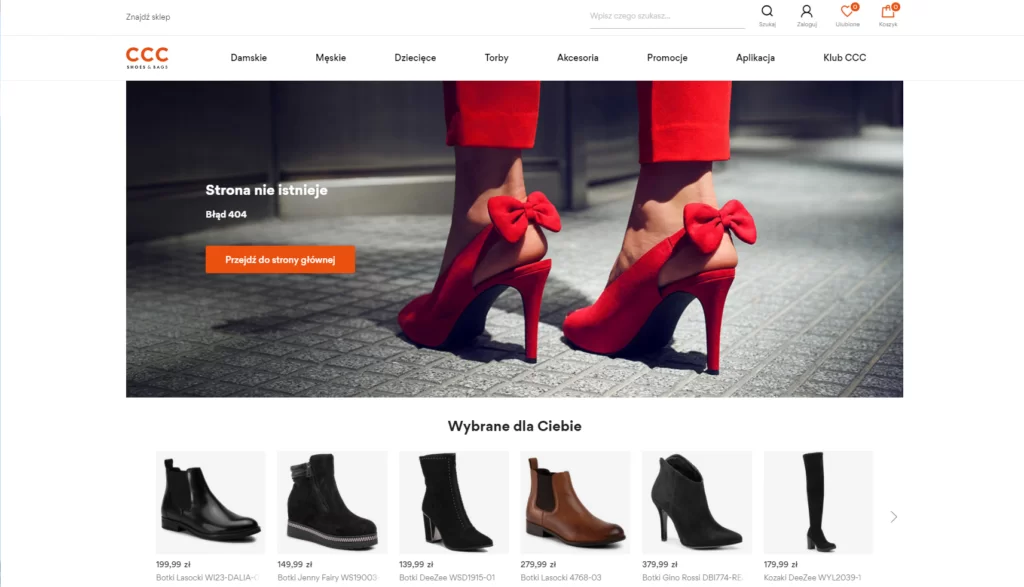
Task: Open the Akcesoria menu
Action: point(577,57)
